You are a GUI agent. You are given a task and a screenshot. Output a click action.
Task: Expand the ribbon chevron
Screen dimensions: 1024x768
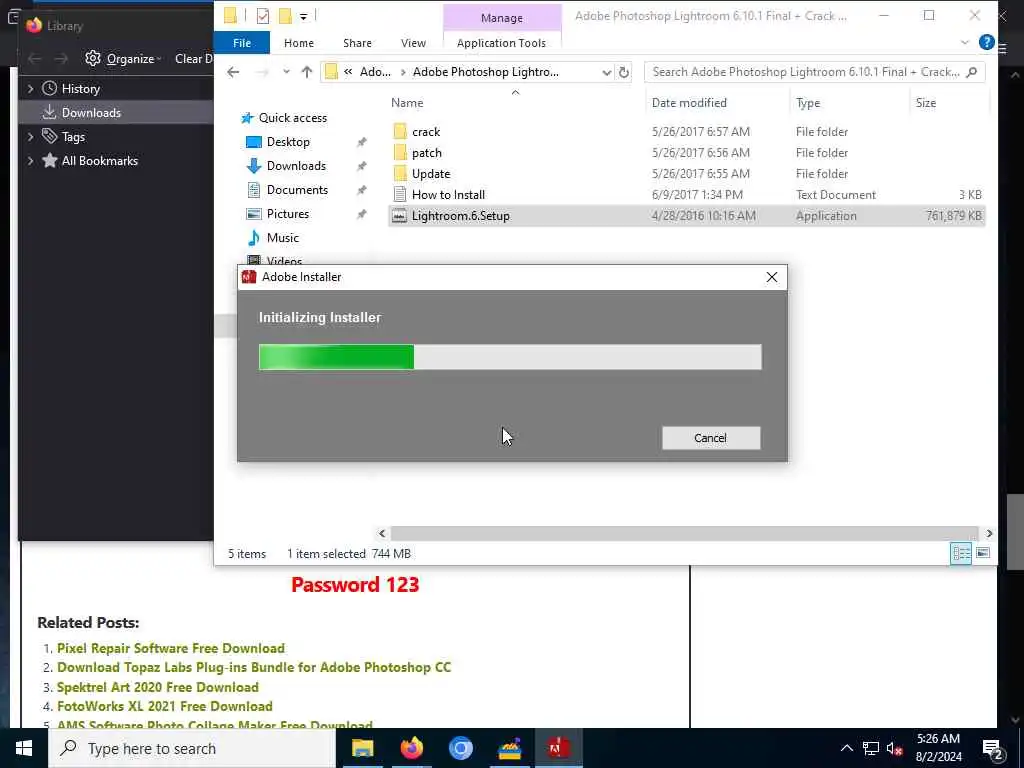[965, 42]
